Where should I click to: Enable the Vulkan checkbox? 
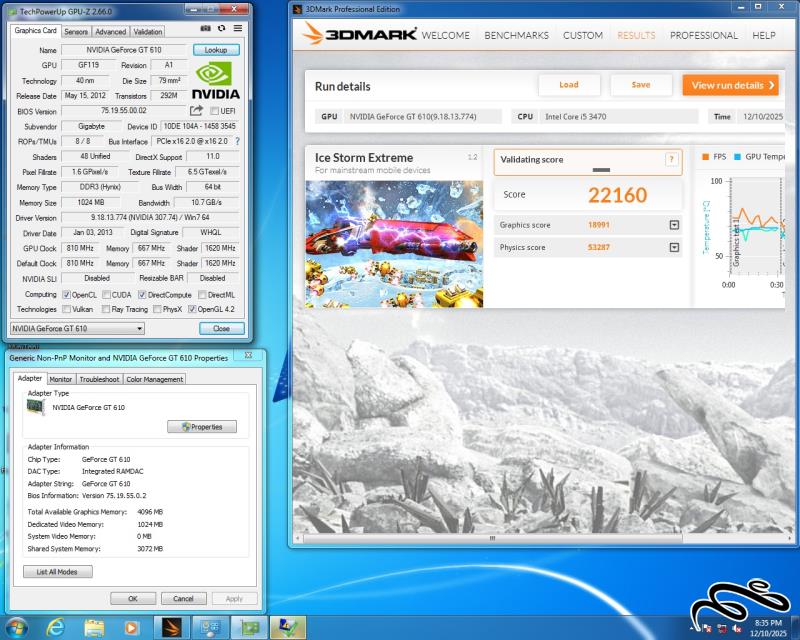[67, 310]
